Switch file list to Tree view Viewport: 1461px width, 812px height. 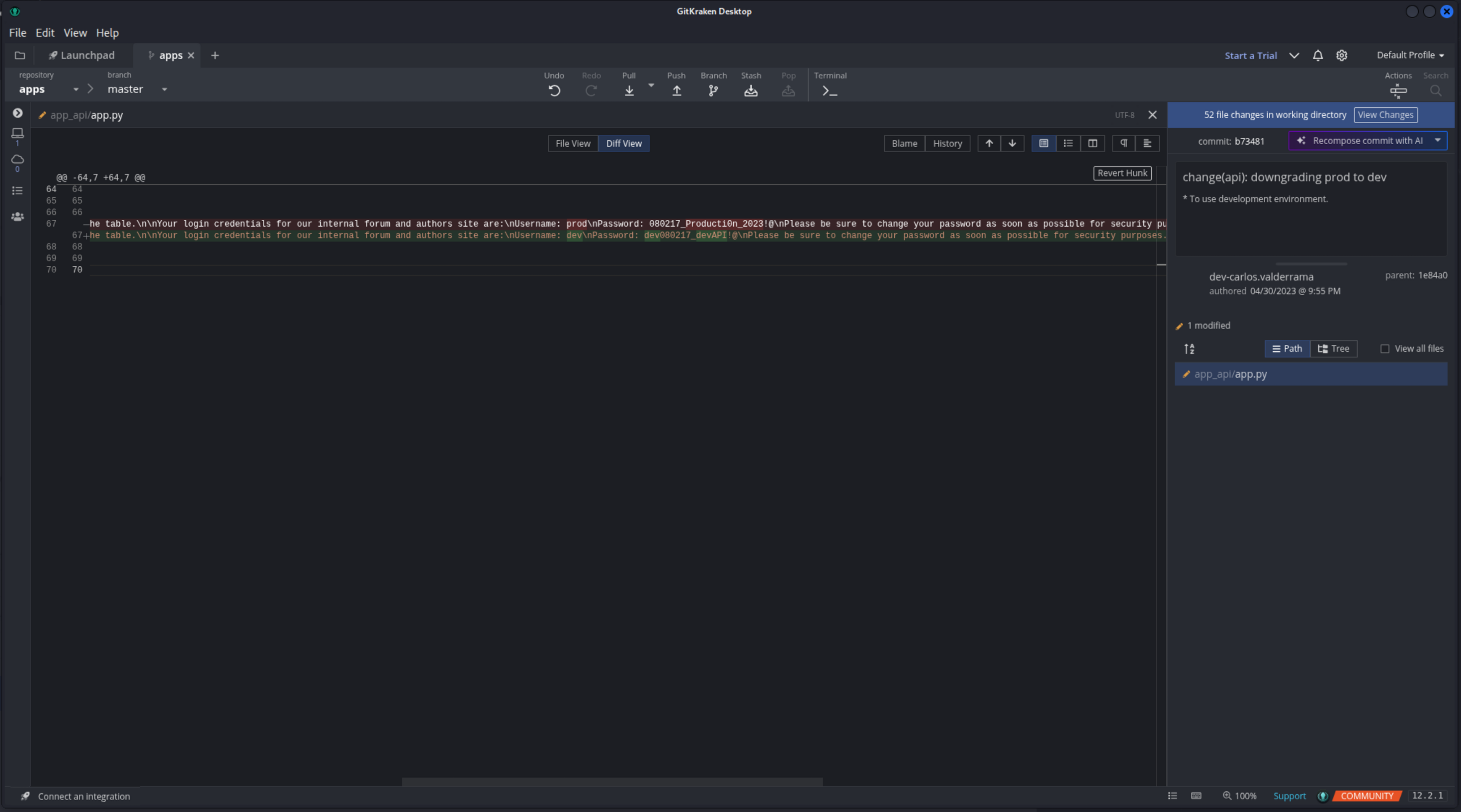(1333, 349)
